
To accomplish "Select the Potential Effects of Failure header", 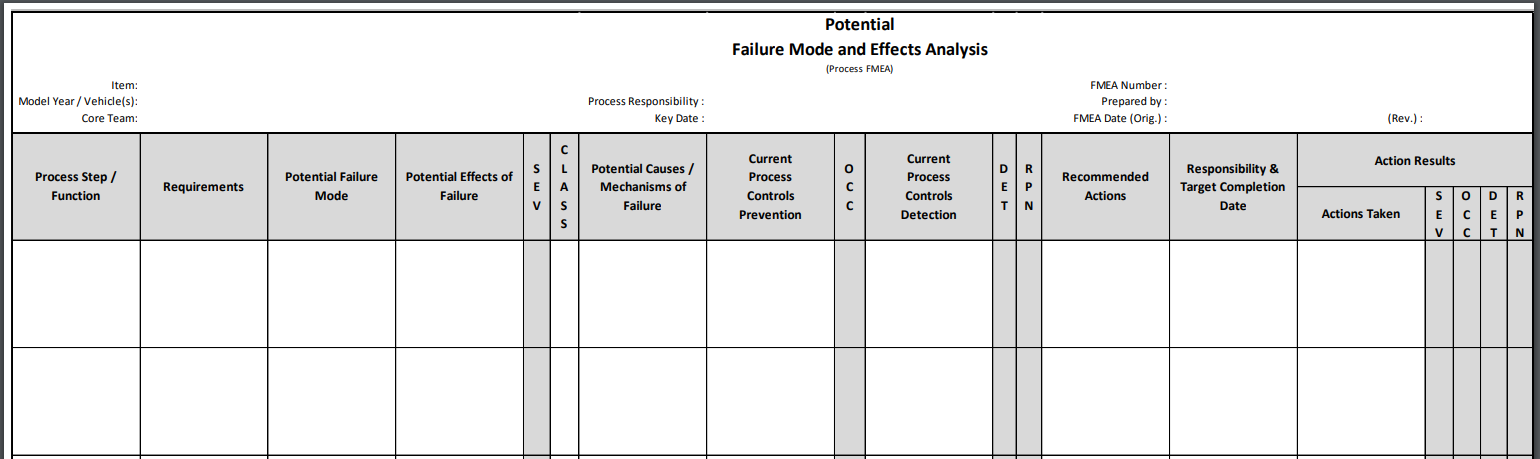I will [459, 186].
